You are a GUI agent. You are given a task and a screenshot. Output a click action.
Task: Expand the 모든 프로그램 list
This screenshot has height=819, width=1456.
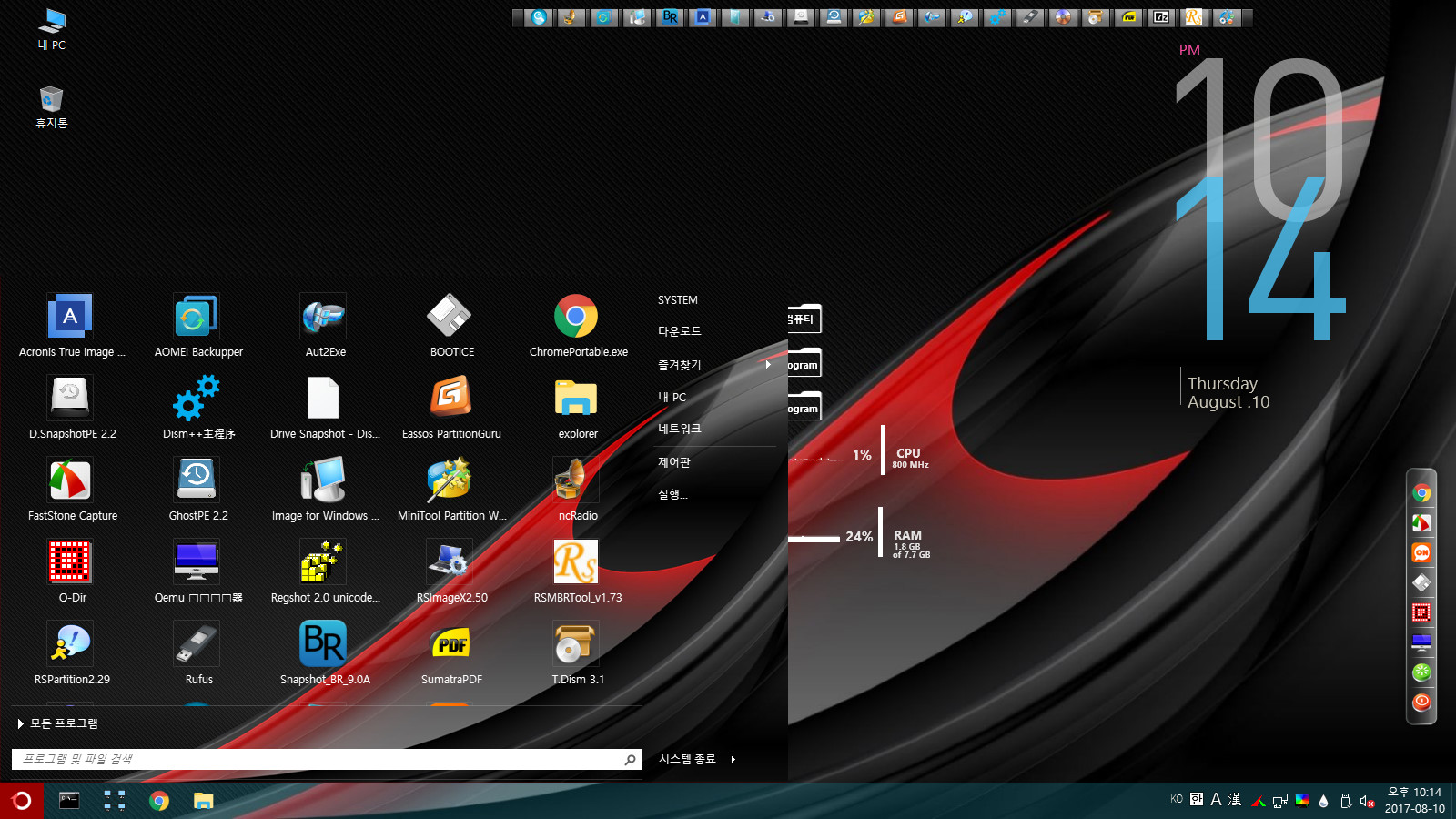pos(57,723)
